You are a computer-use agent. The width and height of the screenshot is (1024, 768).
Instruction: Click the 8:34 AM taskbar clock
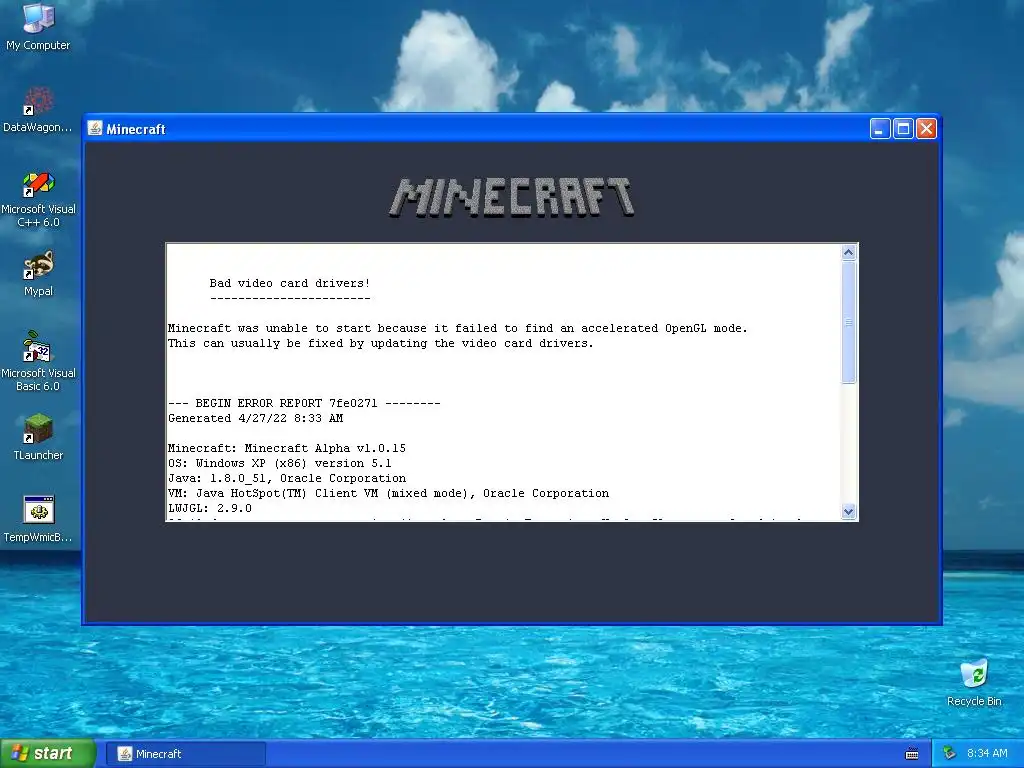(987, 754)
